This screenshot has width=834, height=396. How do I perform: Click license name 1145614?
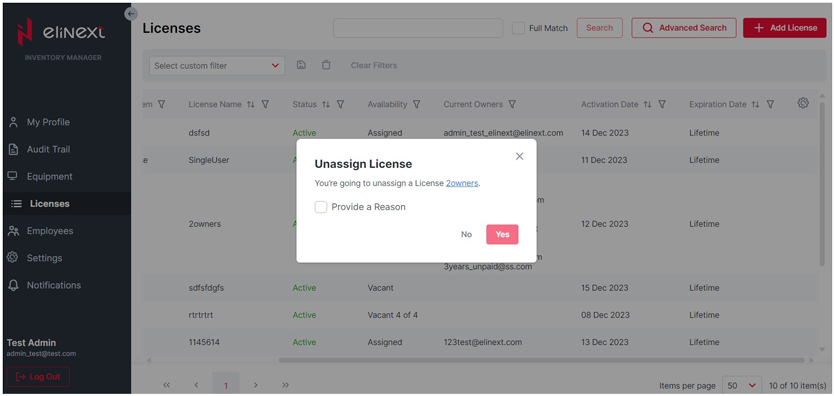[204, 342]
